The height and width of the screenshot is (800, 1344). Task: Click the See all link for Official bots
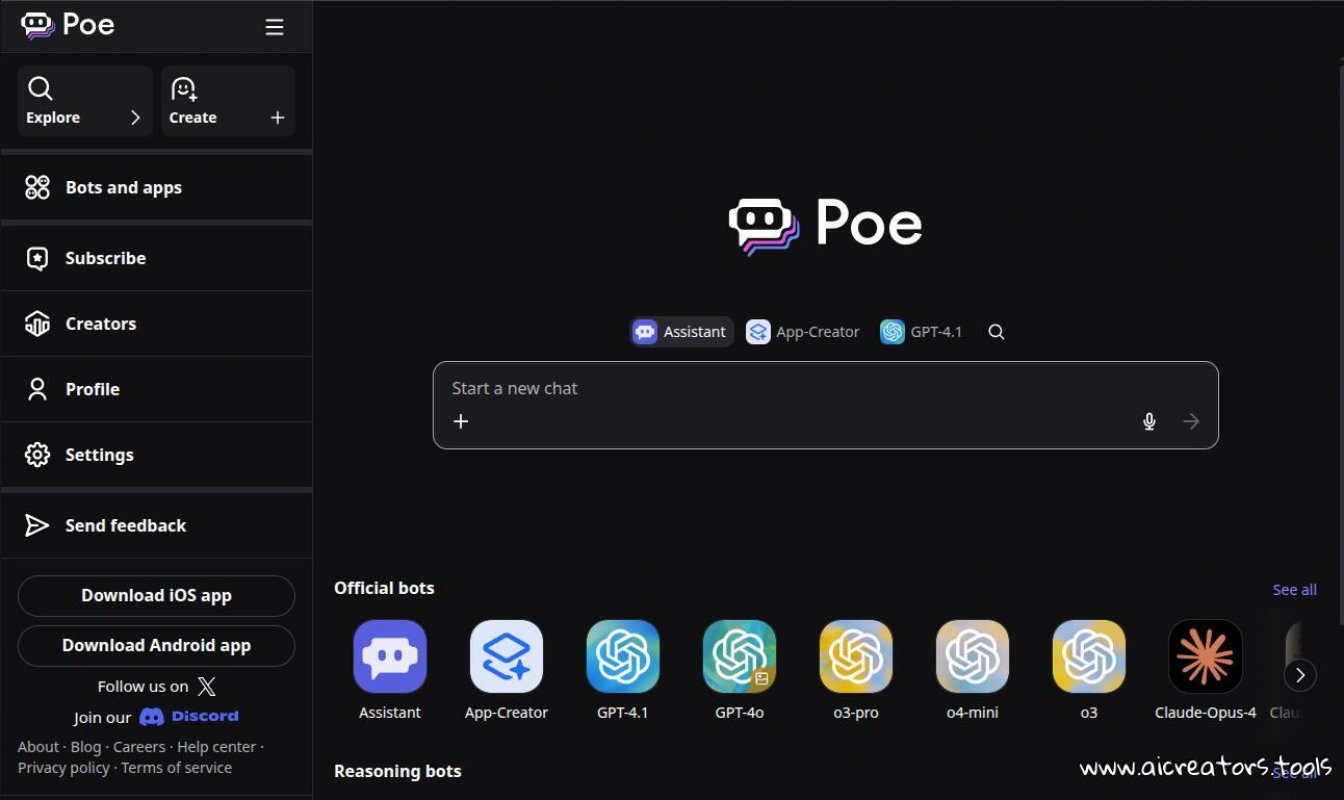[1294, 589]
